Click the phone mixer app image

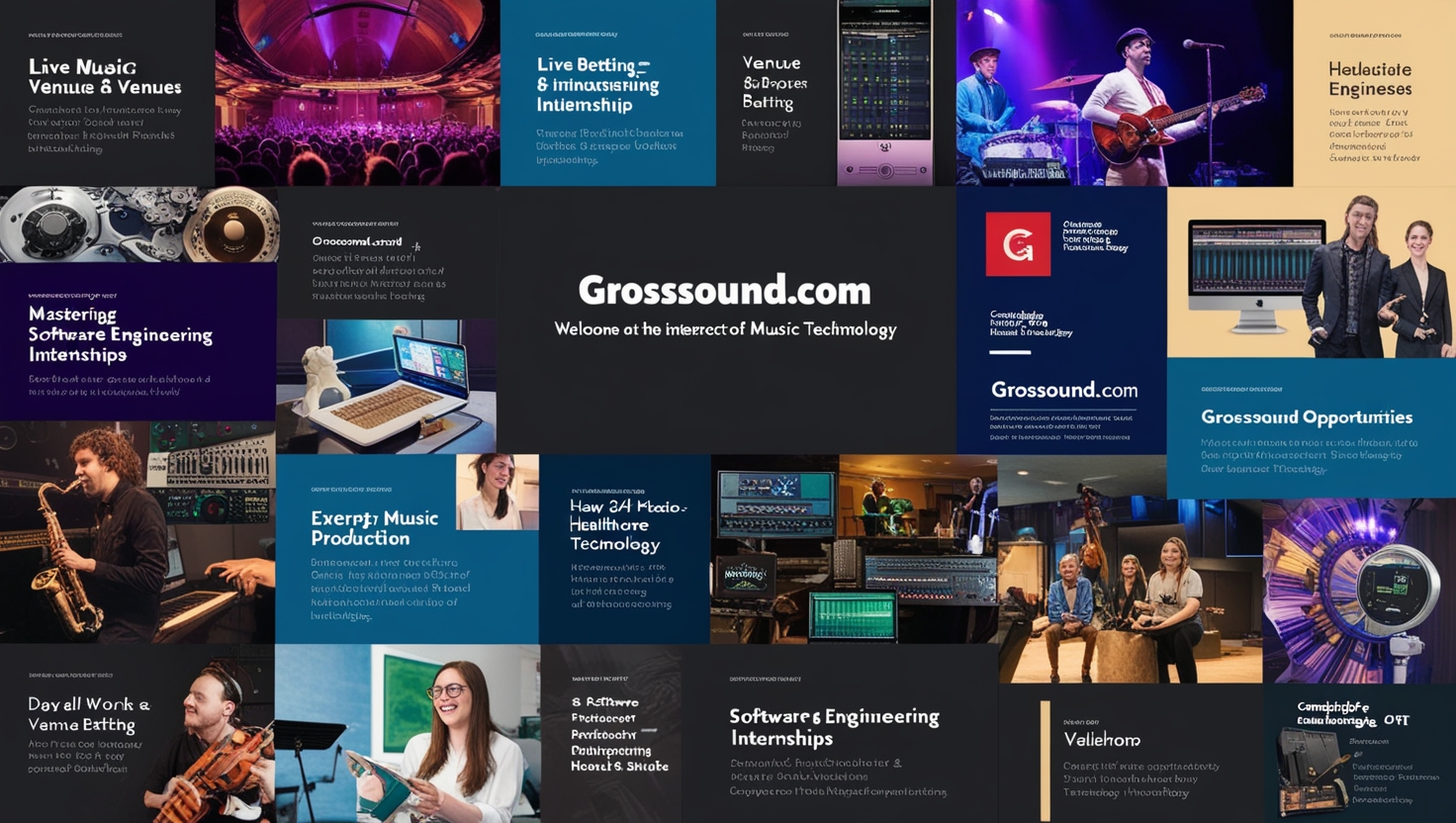tap(885, 93)
